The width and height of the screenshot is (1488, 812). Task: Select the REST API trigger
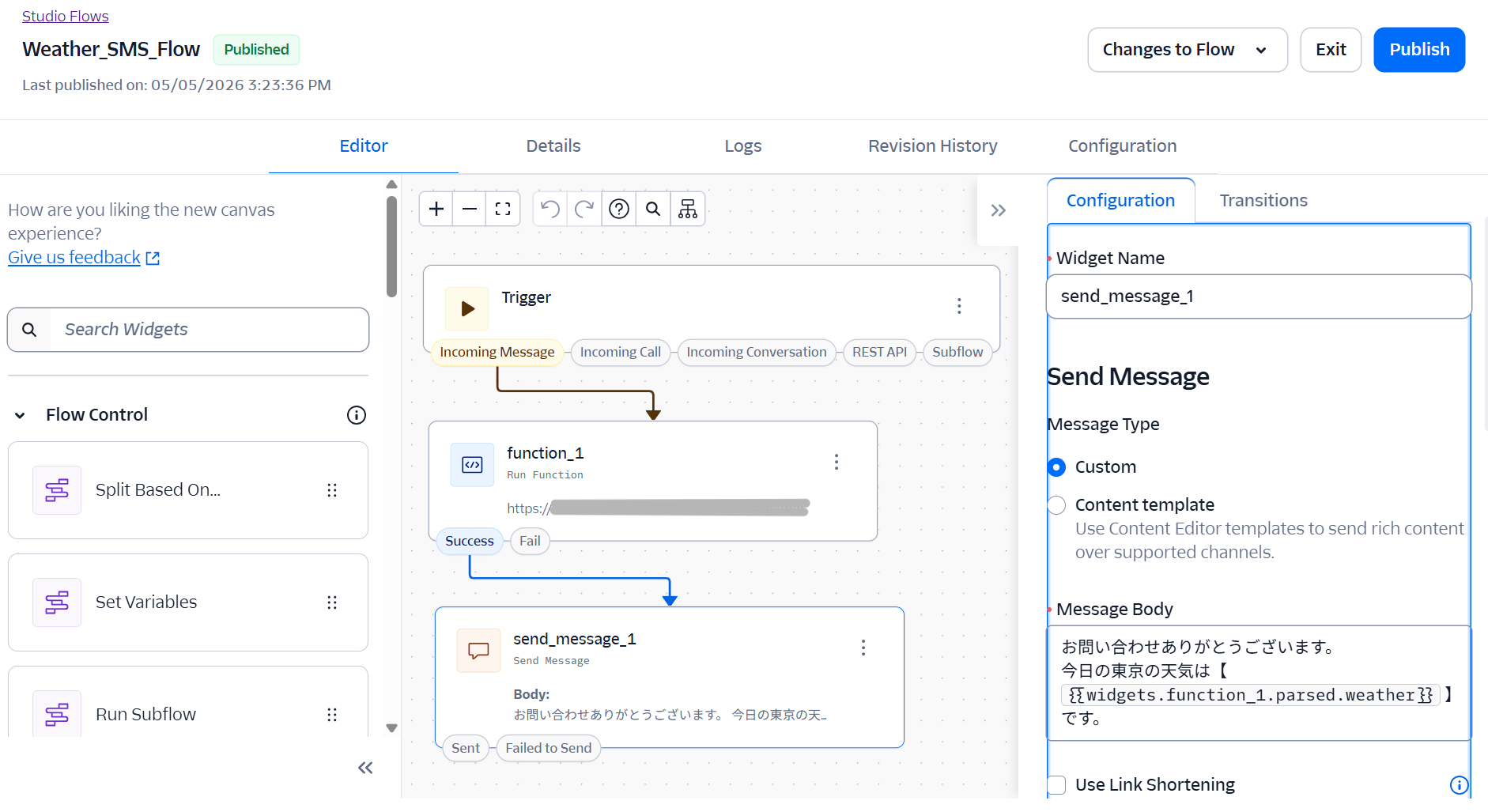[x=879, y=352]
